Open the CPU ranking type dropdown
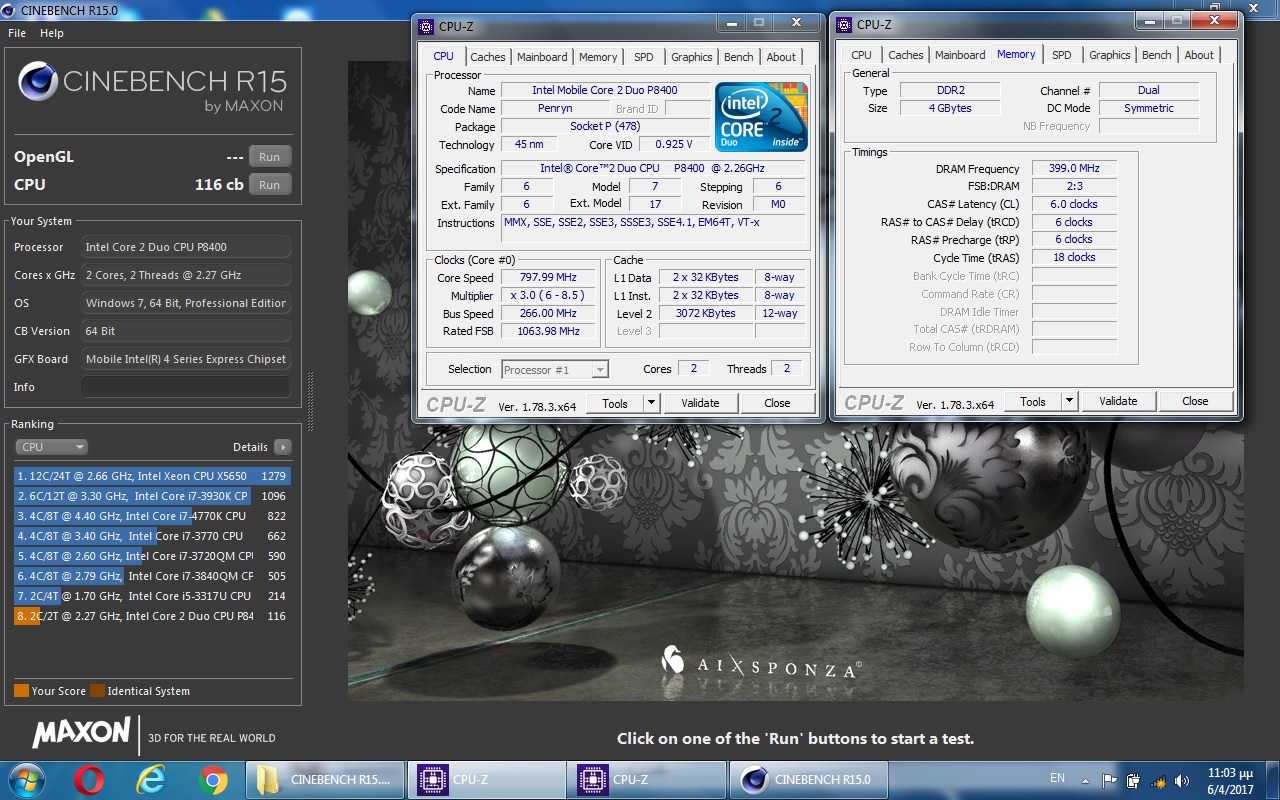Screen dimensions: 1280x800 (51, 447)
